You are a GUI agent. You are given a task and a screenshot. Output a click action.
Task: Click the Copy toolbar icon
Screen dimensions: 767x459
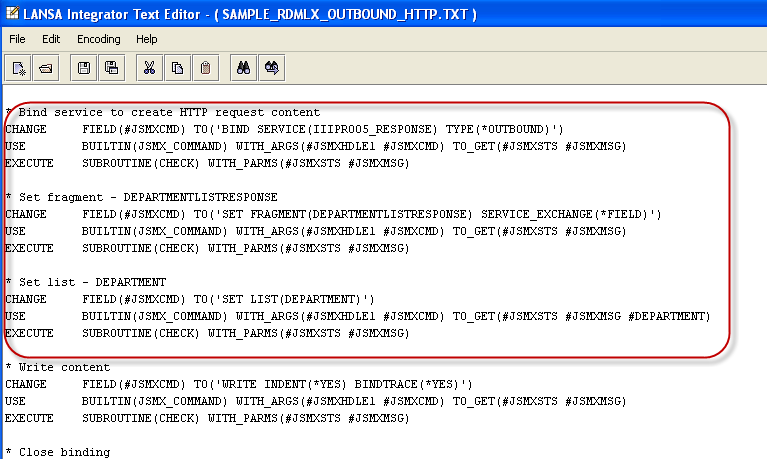coord(177,68)
